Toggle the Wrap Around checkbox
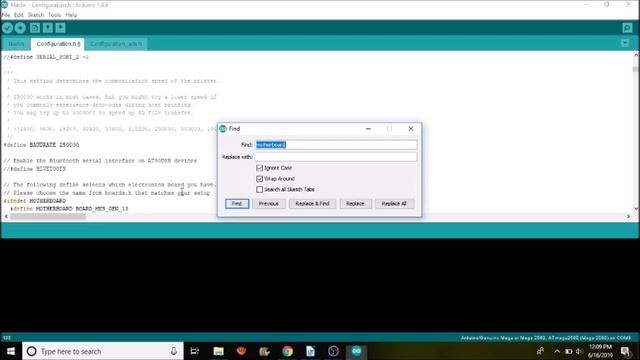 point(260,179)
